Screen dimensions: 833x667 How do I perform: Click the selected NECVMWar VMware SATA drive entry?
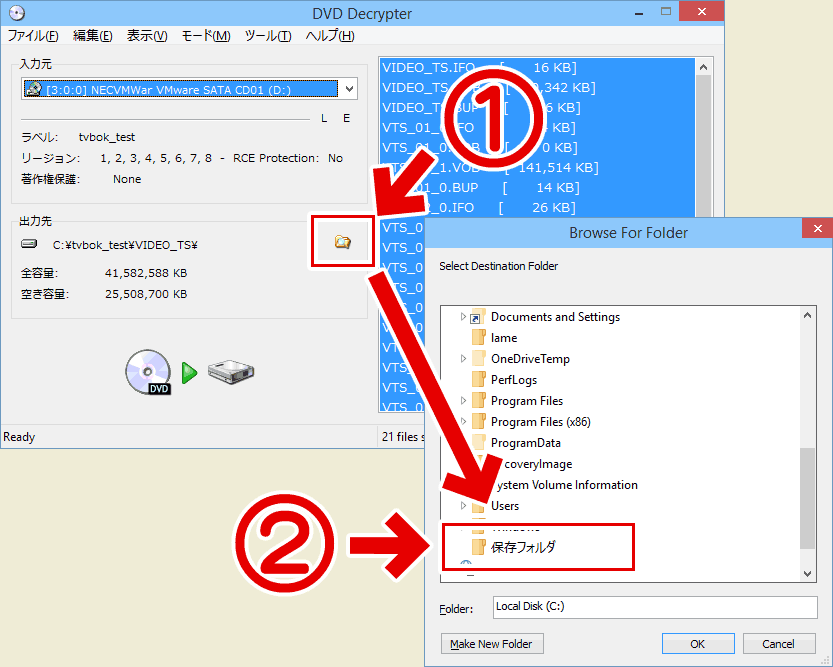click(180, 89)
